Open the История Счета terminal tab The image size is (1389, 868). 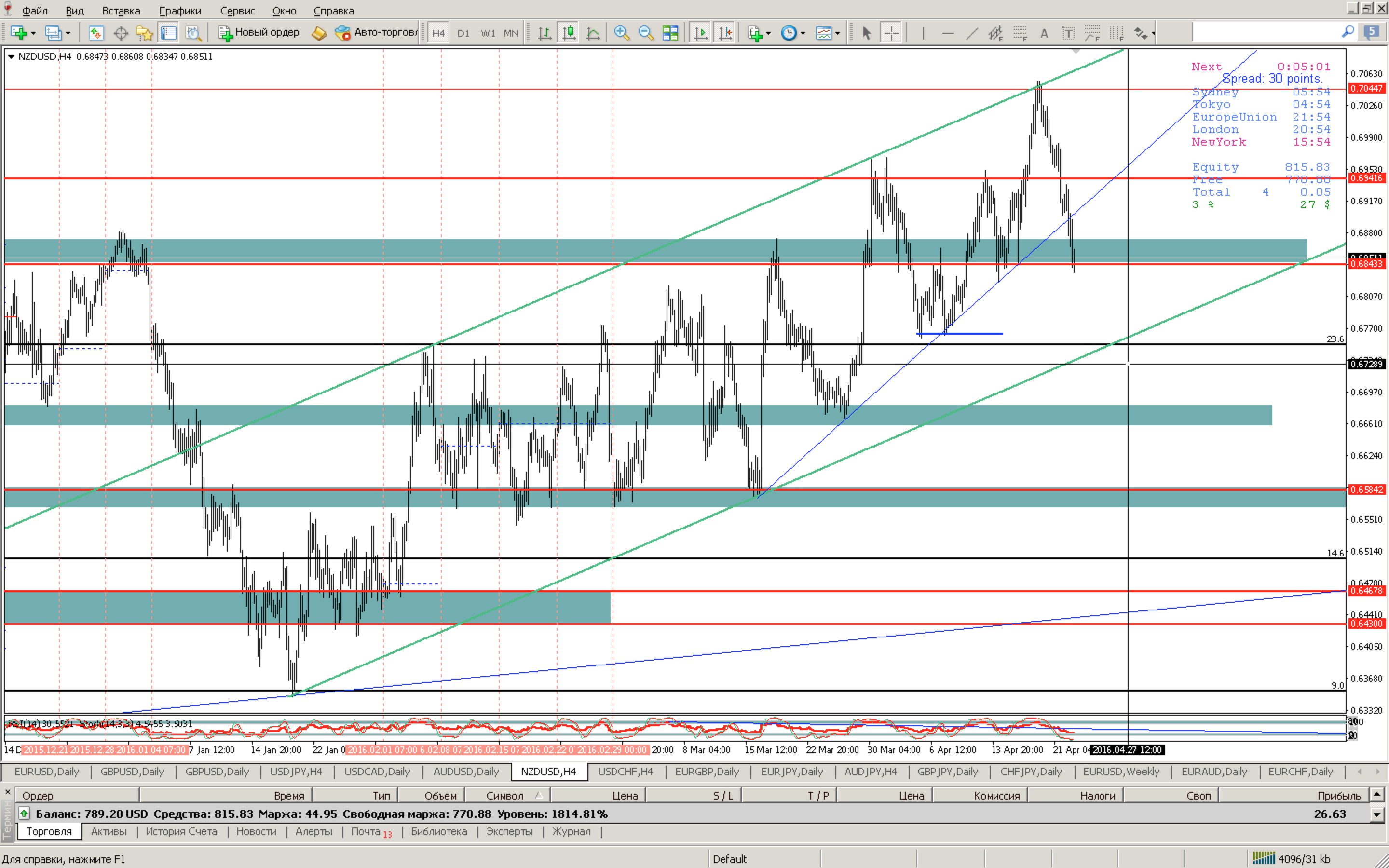(x=181, y=831)
